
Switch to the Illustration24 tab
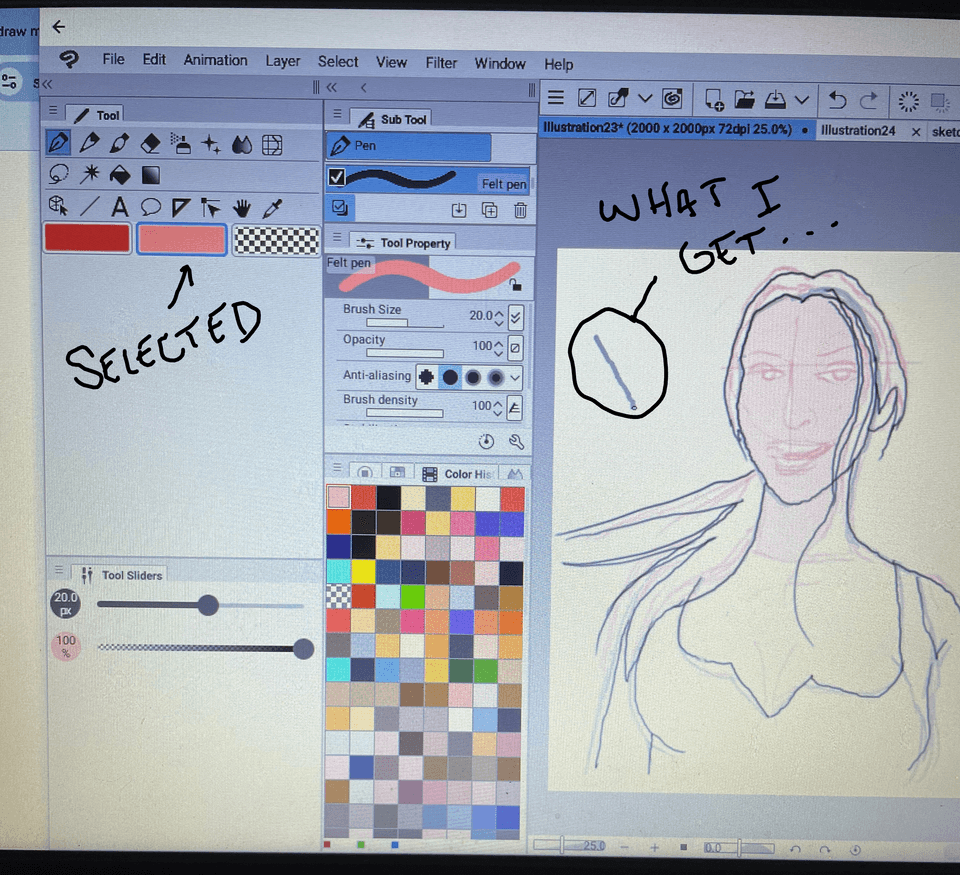tap(857, 131)
